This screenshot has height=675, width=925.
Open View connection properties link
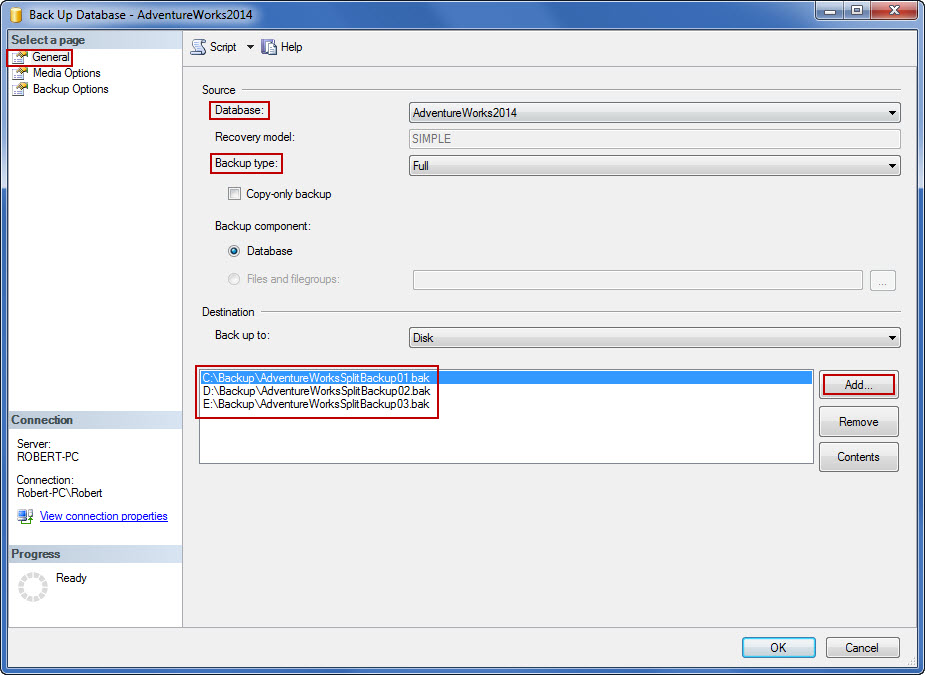point(103,515)
